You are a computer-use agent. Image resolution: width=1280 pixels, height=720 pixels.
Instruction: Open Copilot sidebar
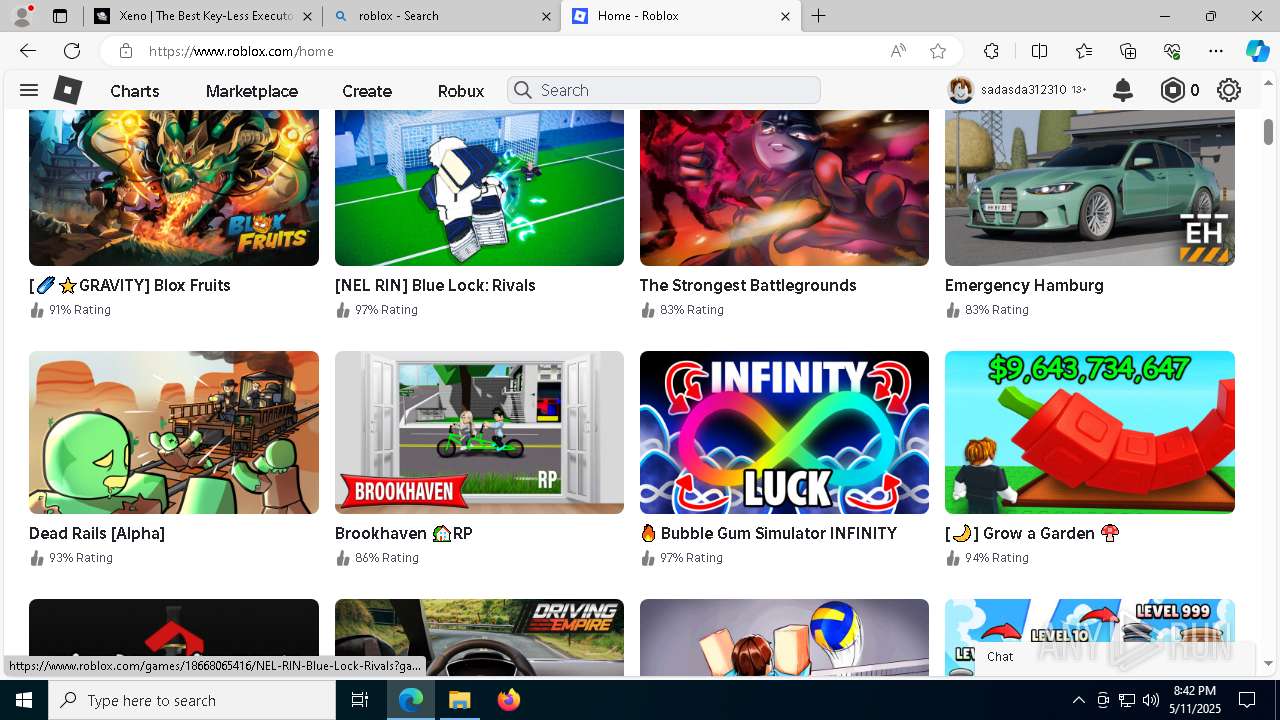click(1257, 51)
